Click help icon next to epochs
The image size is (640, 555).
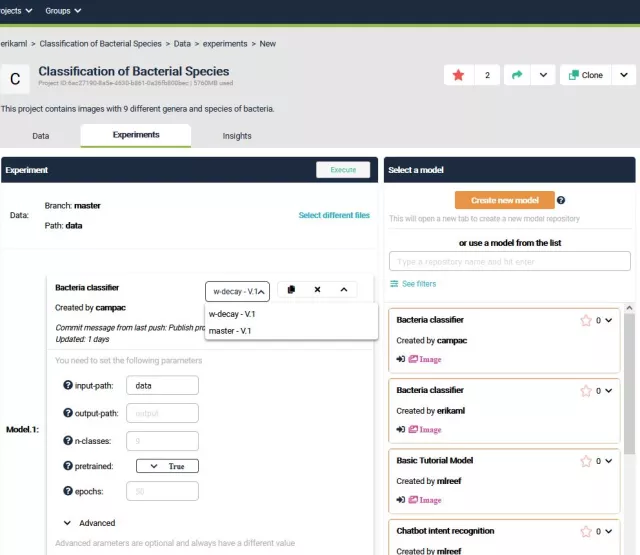[x=68, y=491]
